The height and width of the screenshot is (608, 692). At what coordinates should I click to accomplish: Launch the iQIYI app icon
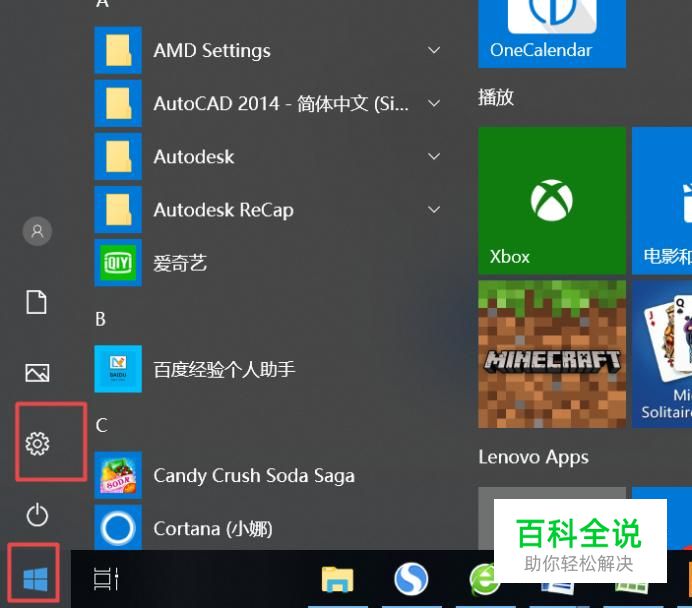(118, 263)
